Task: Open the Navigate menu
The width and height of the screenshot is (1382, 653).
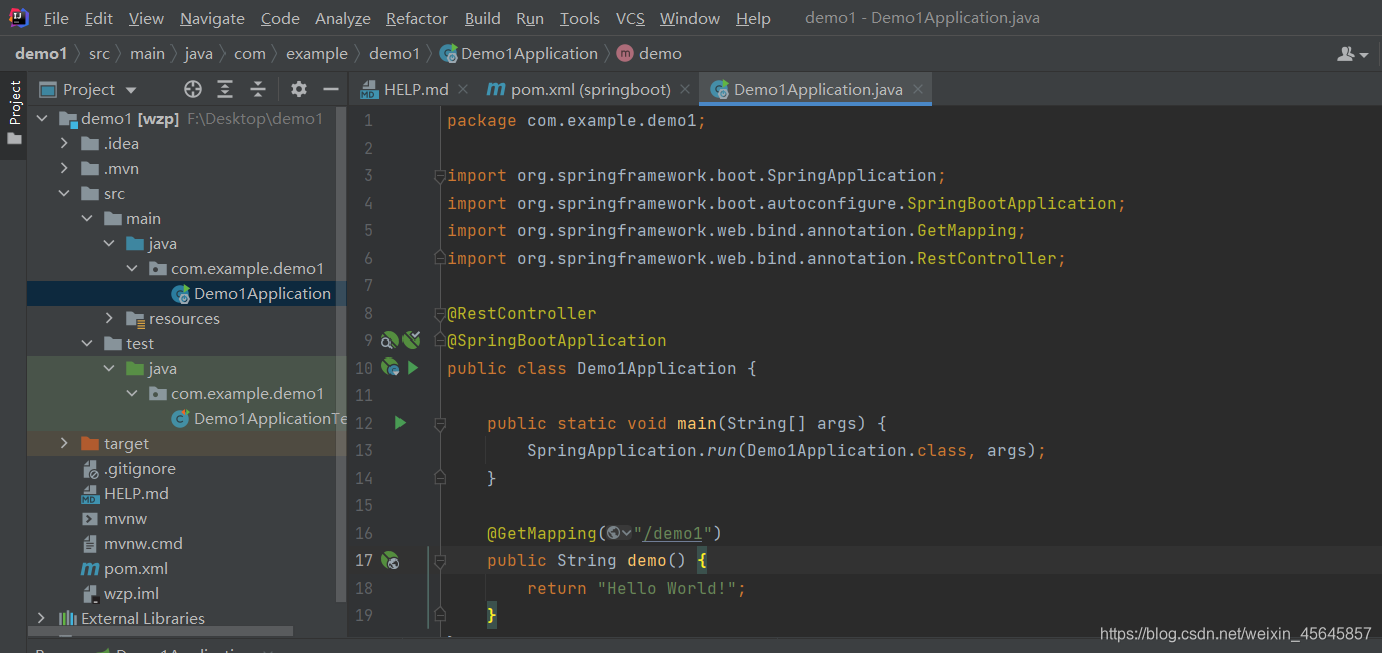Action: 212,18
